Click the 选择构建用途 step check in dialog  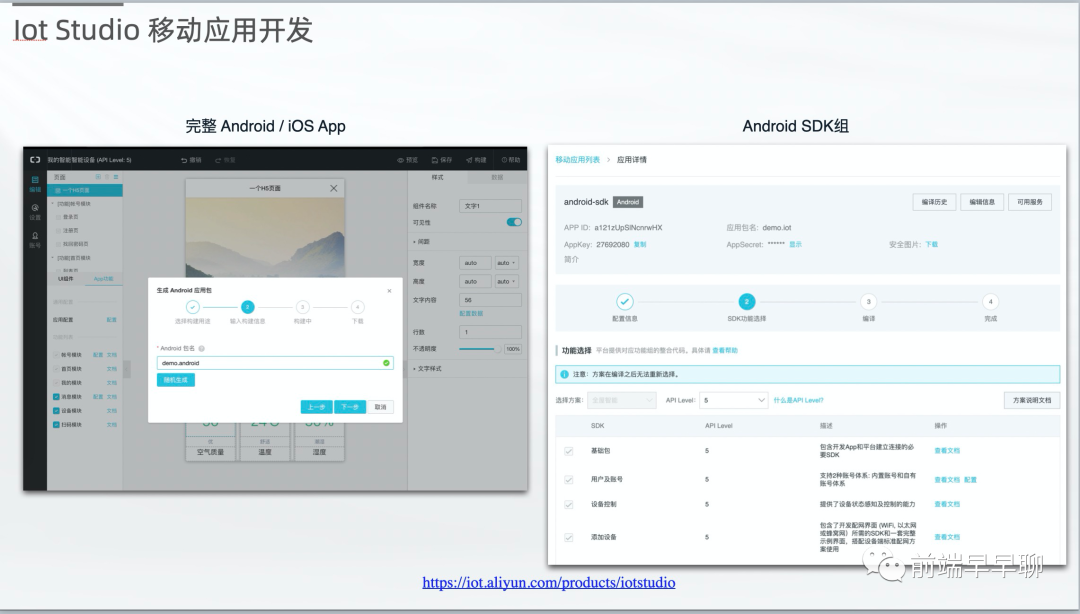coord(193,307)
